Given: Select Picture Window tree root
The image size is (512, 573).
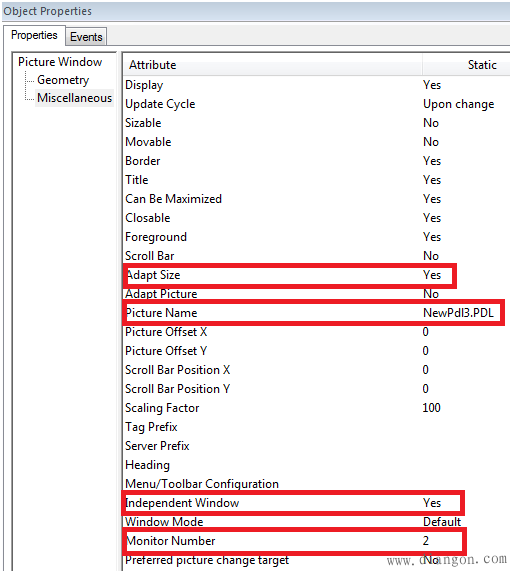Looking at the screenshot, I should tap(60, 62).
